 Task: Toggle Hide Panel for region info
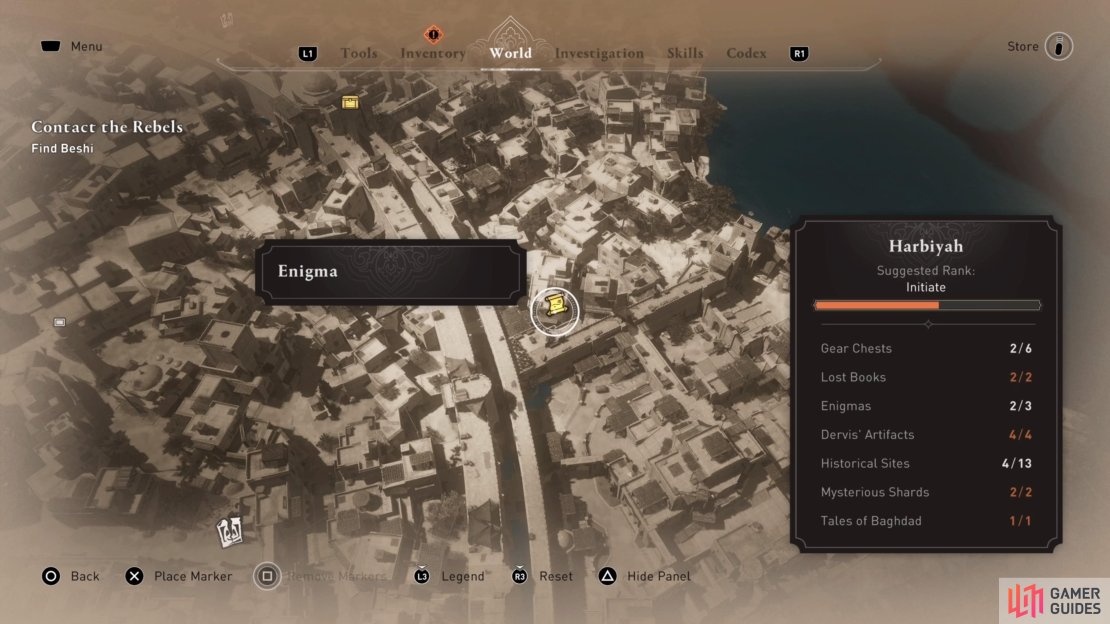tap(644, 576)
